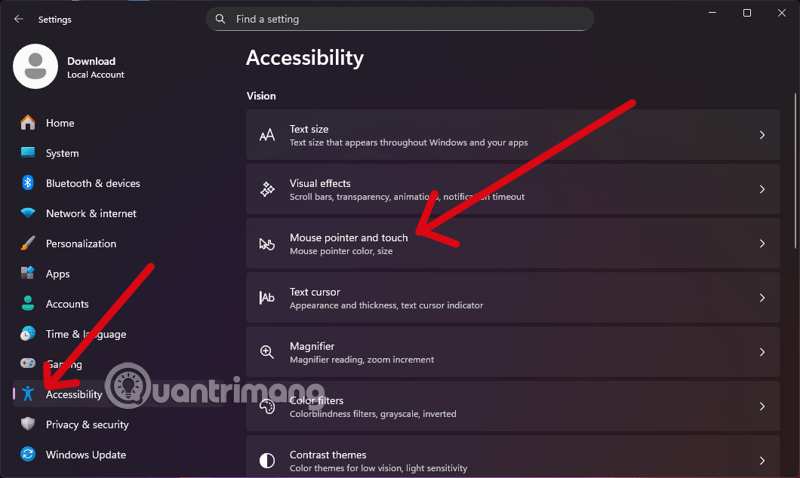800x478 pixels.
Task: Click the Privacy & security shield icon
Action: point(28,424)
